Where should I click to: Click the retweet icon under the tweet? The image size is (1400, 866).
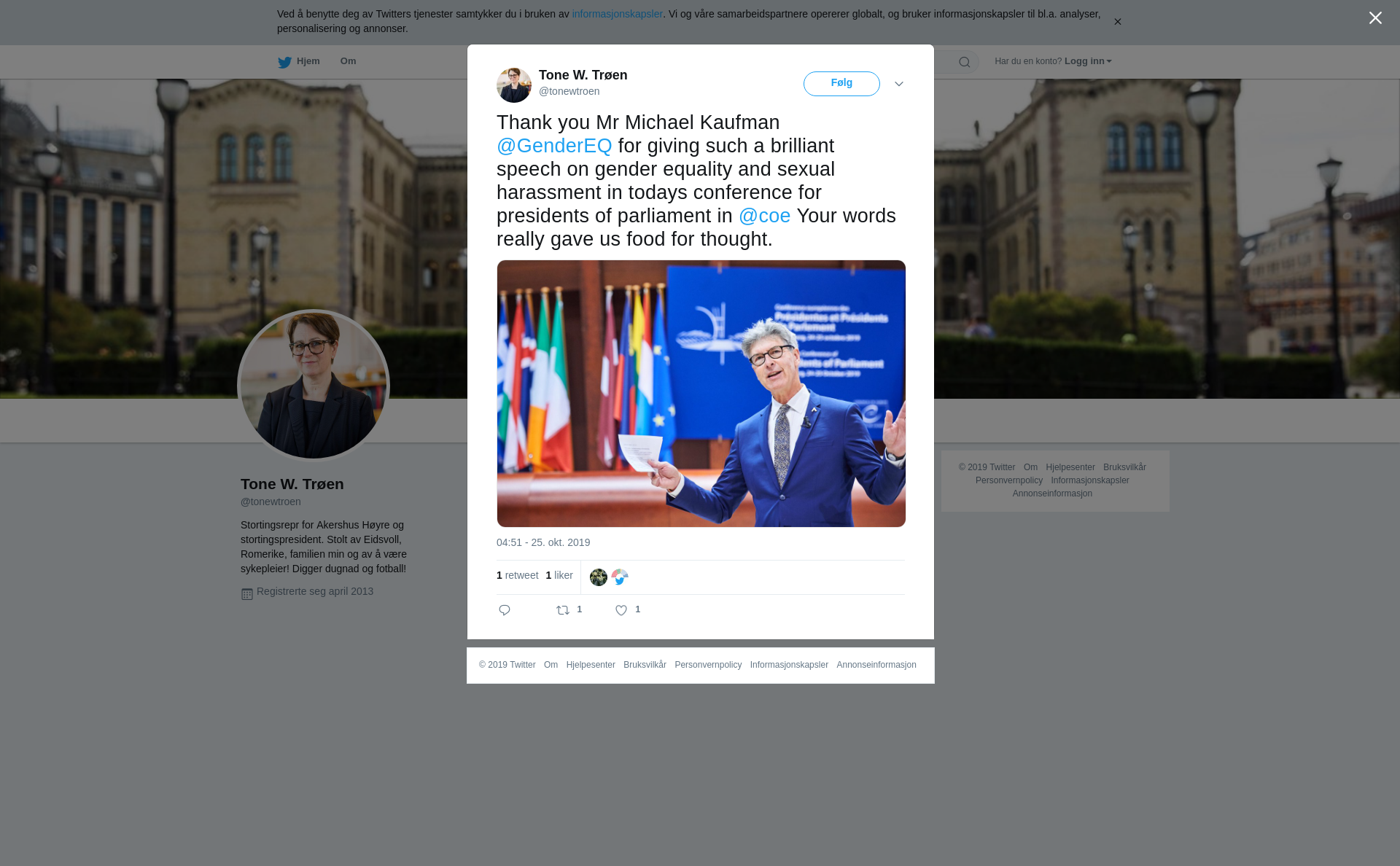tap(563, 610)
